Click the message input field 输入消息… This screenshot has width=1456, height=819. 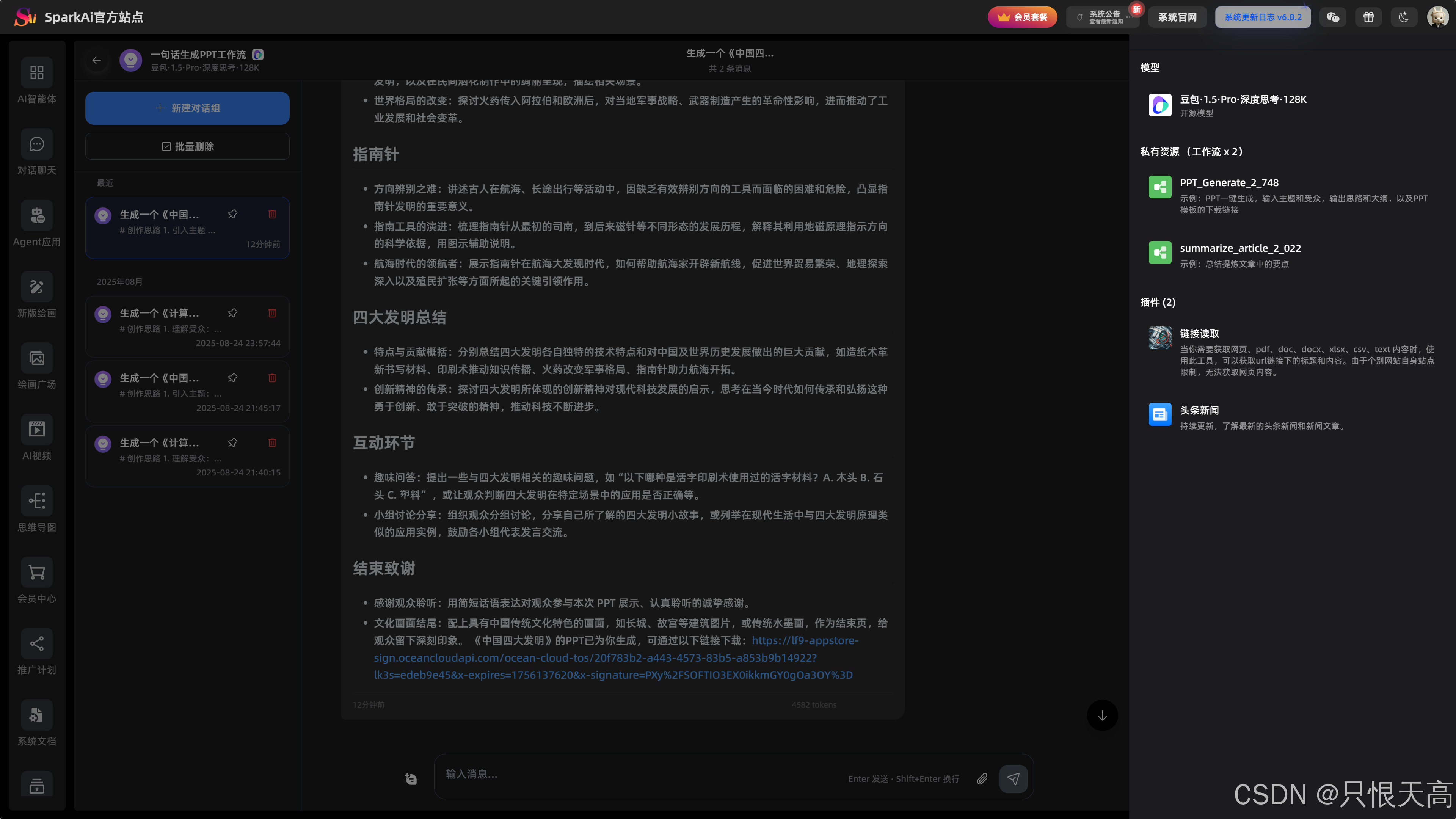642,774
